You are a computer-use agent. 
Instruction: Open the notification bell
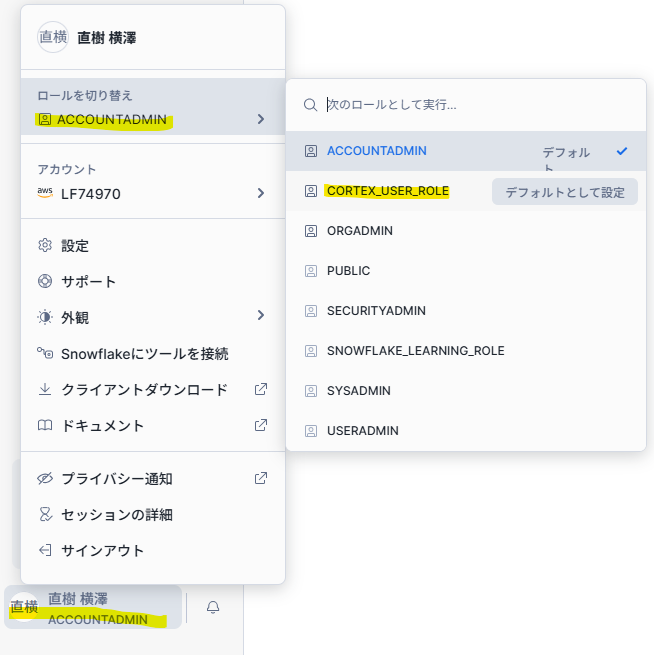point(213,607)
